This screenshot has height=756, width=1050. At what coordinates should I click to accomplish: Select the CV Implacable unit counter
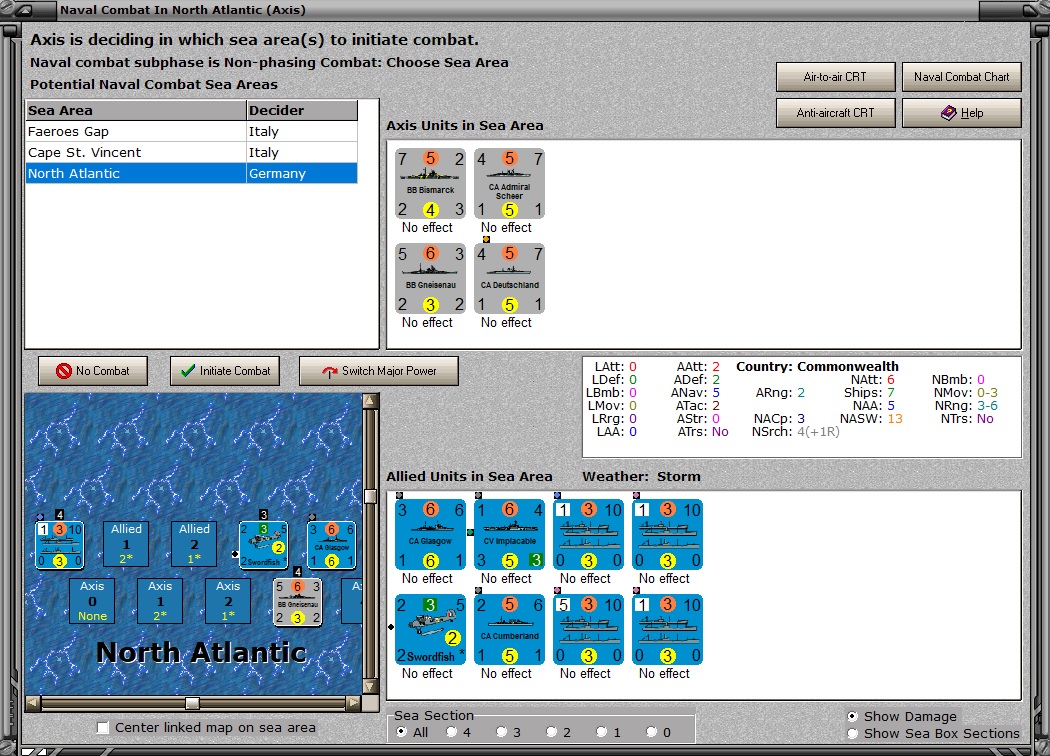pos(510,534)
